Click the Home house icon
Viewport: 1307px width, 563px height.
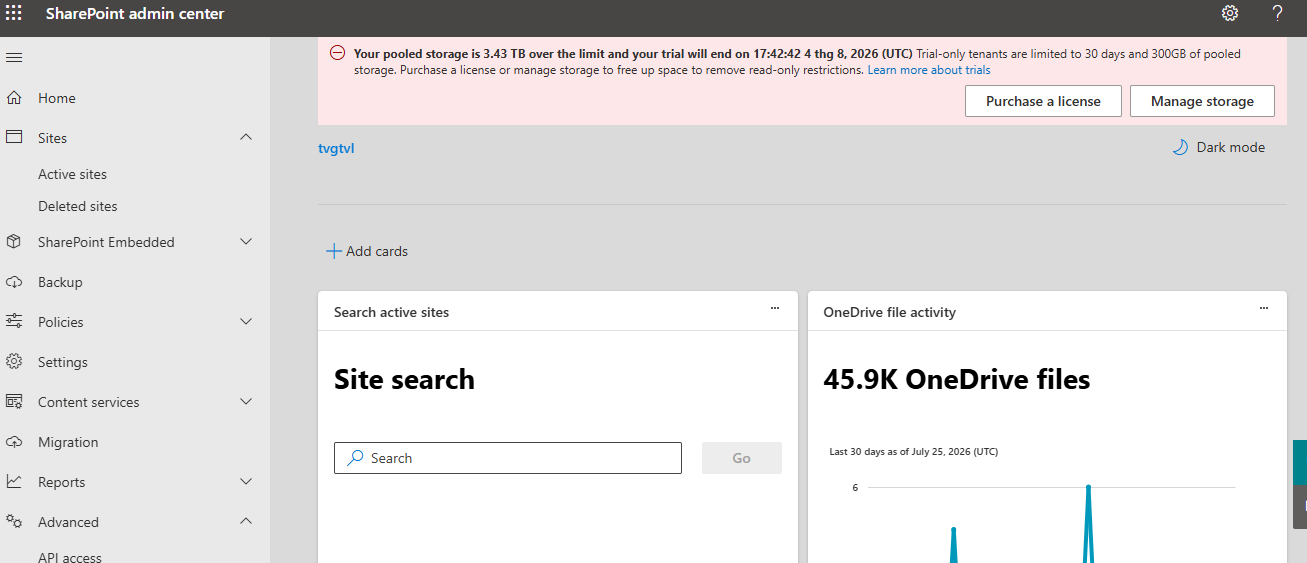14,98
